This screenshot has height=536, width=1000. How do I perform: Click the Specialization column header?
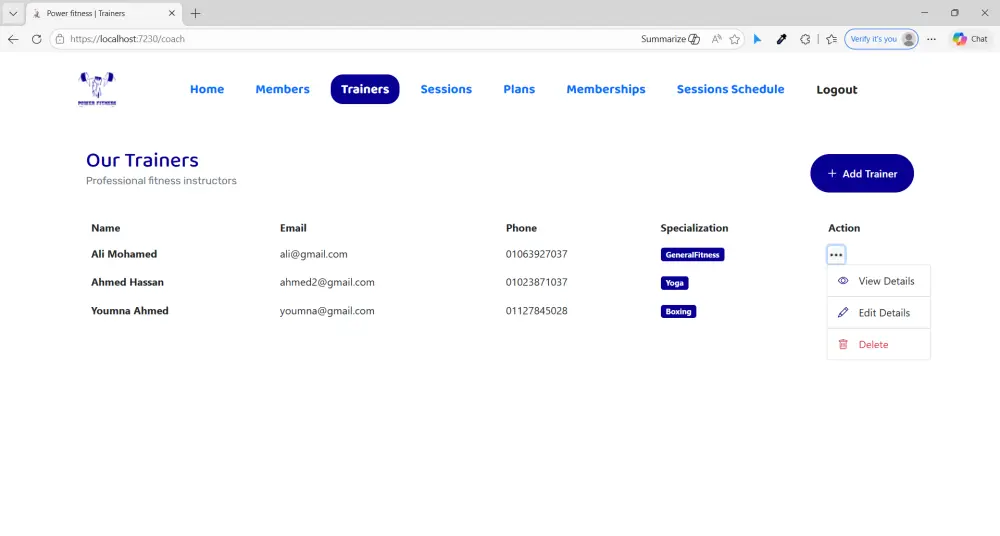(x=694, y=228)
